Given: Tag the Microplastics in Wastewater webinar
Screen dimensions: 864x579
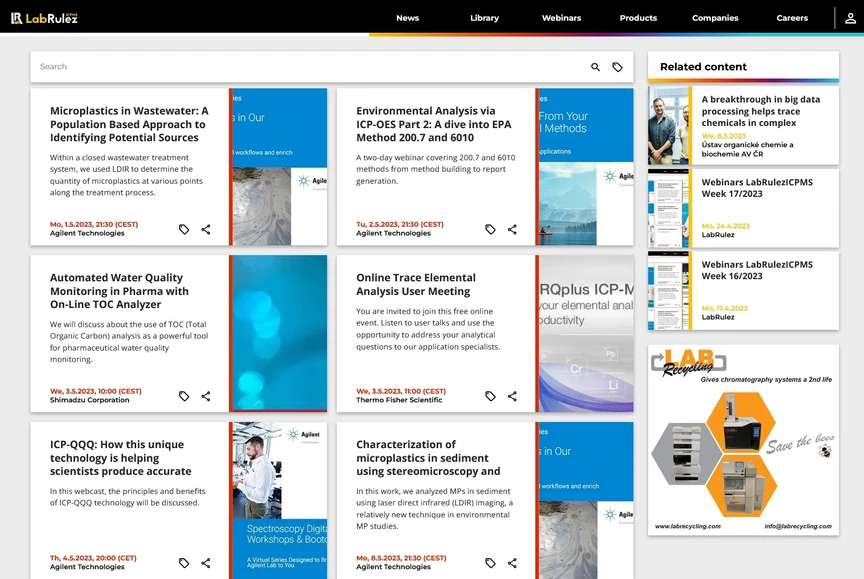Looking at the screenshot, I should click(x=184, y=229).
